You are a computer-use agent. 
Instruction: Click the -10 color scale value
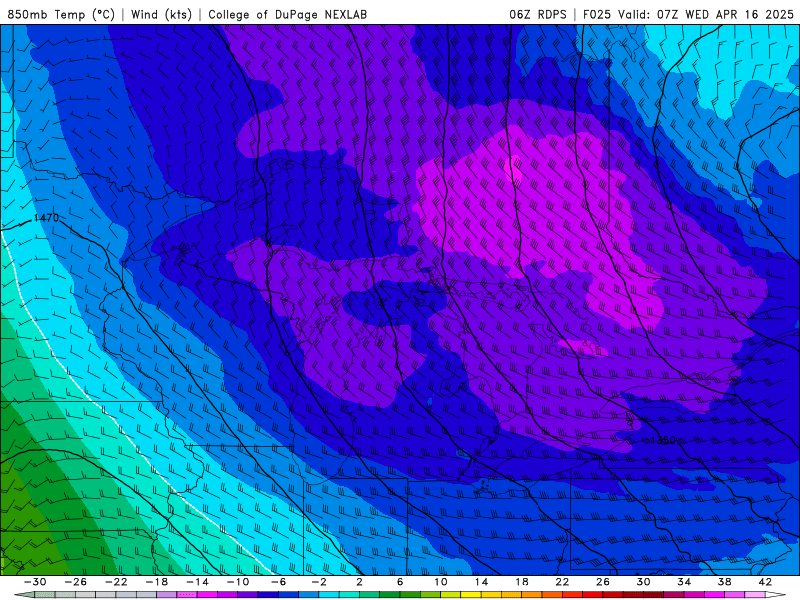click(238, 582)
